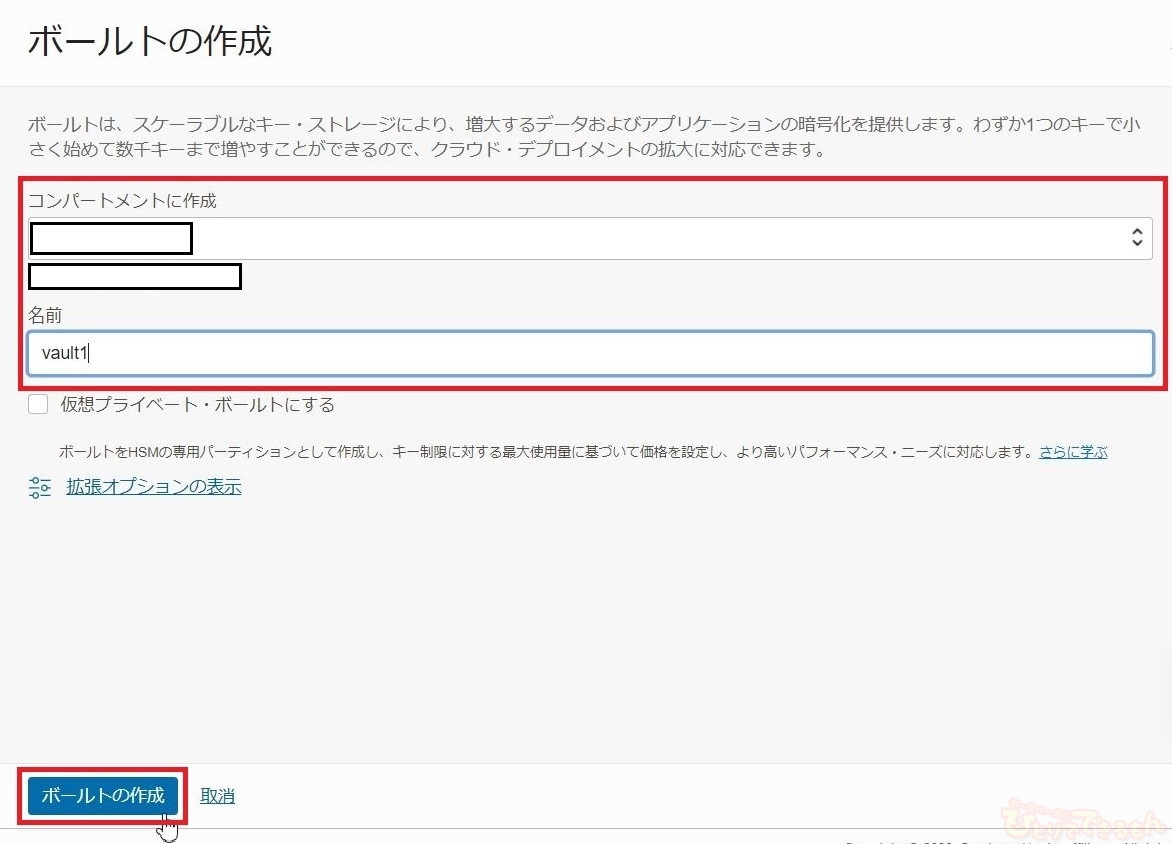The height and width of the screenshot is (844, 1172).
Task: Click the redacted compartment name in dropdown
Action: 111,239
